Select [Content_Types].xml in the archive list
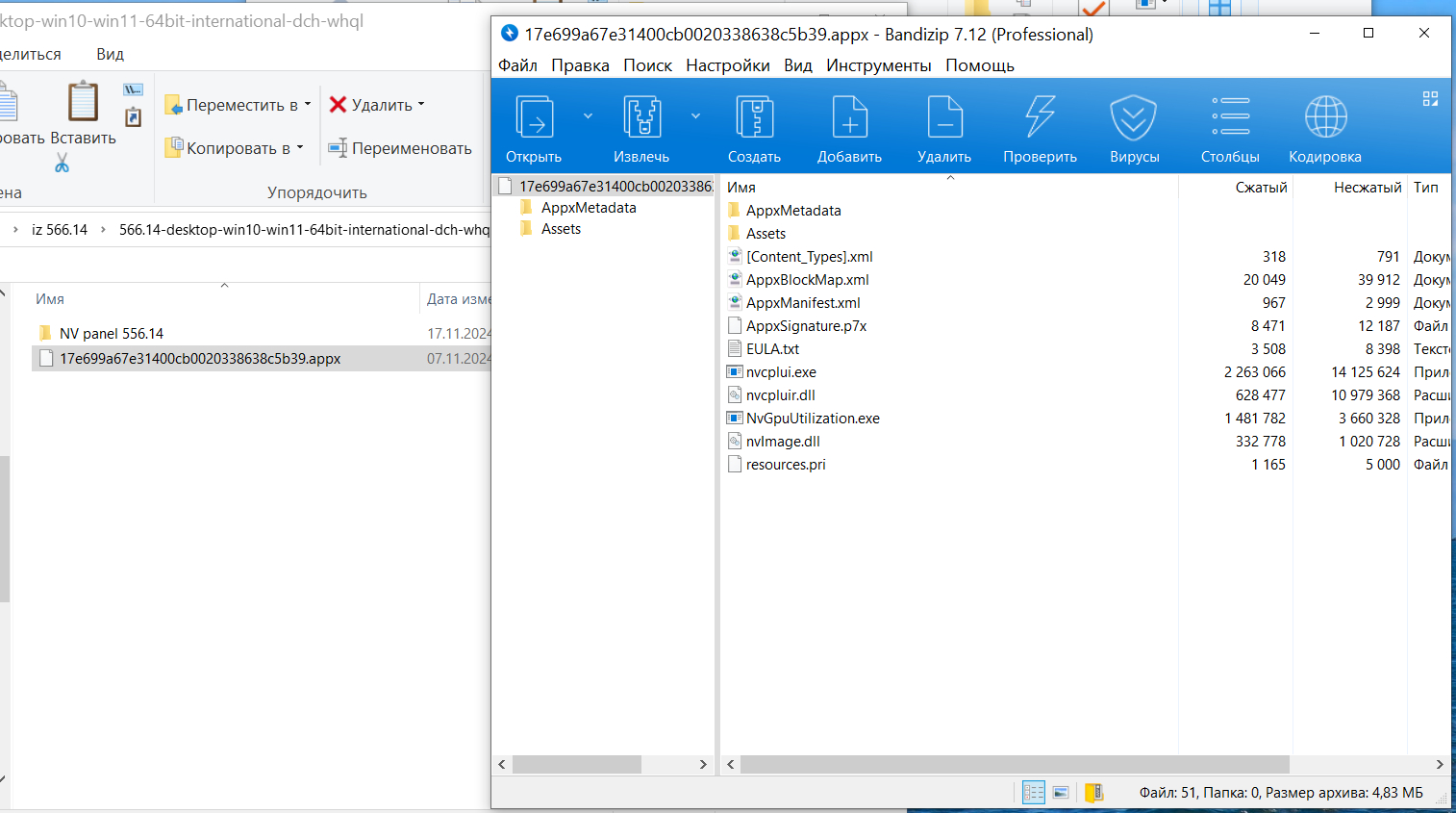 810,257
